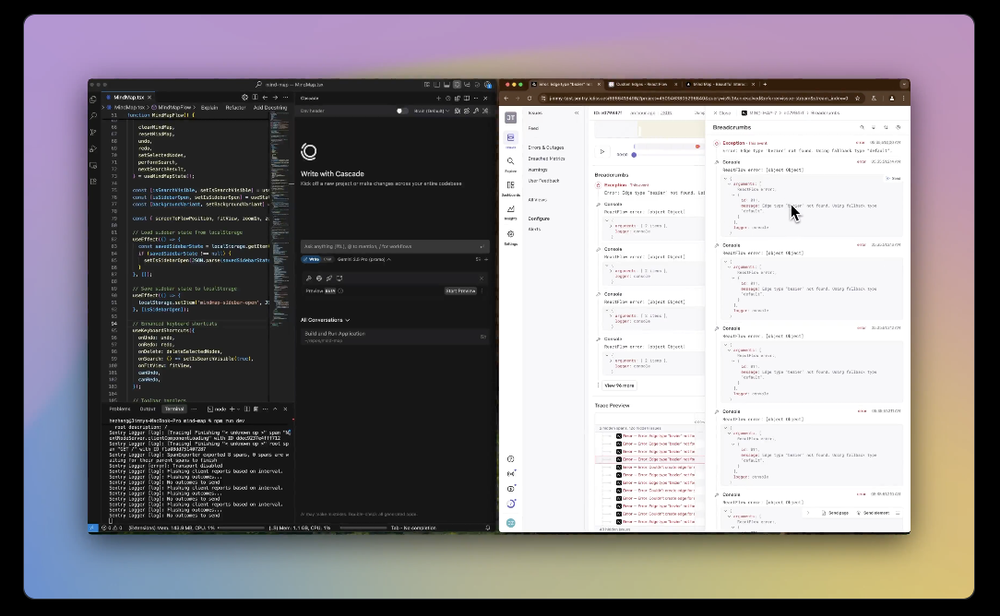
Task: Open User Feedback in Sentry sidebar
Action: (x=544, y=181)
